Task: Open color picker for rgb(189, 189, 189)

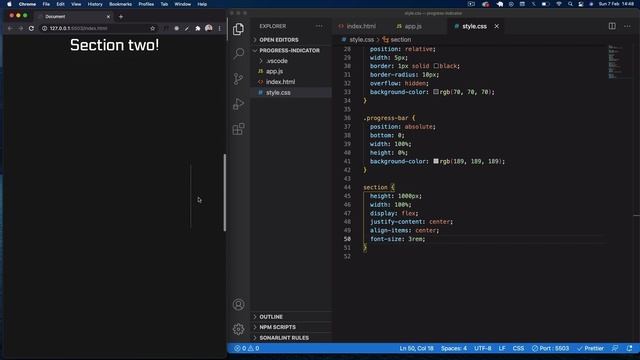Action: pyautogui.click(x=436, y=161)
